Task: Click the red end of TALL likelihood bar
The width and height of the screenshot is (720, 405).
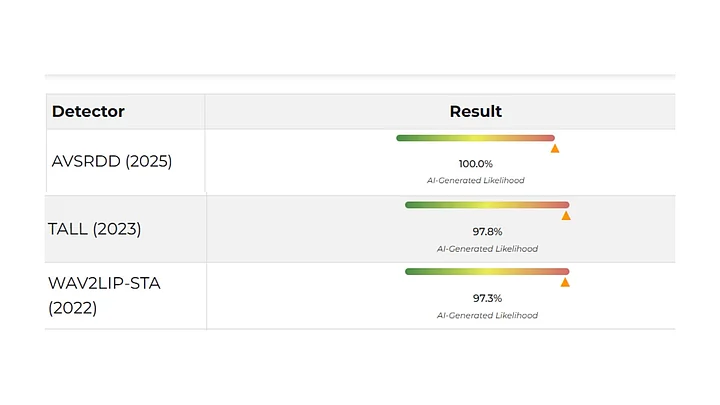Action: [563, 205]
